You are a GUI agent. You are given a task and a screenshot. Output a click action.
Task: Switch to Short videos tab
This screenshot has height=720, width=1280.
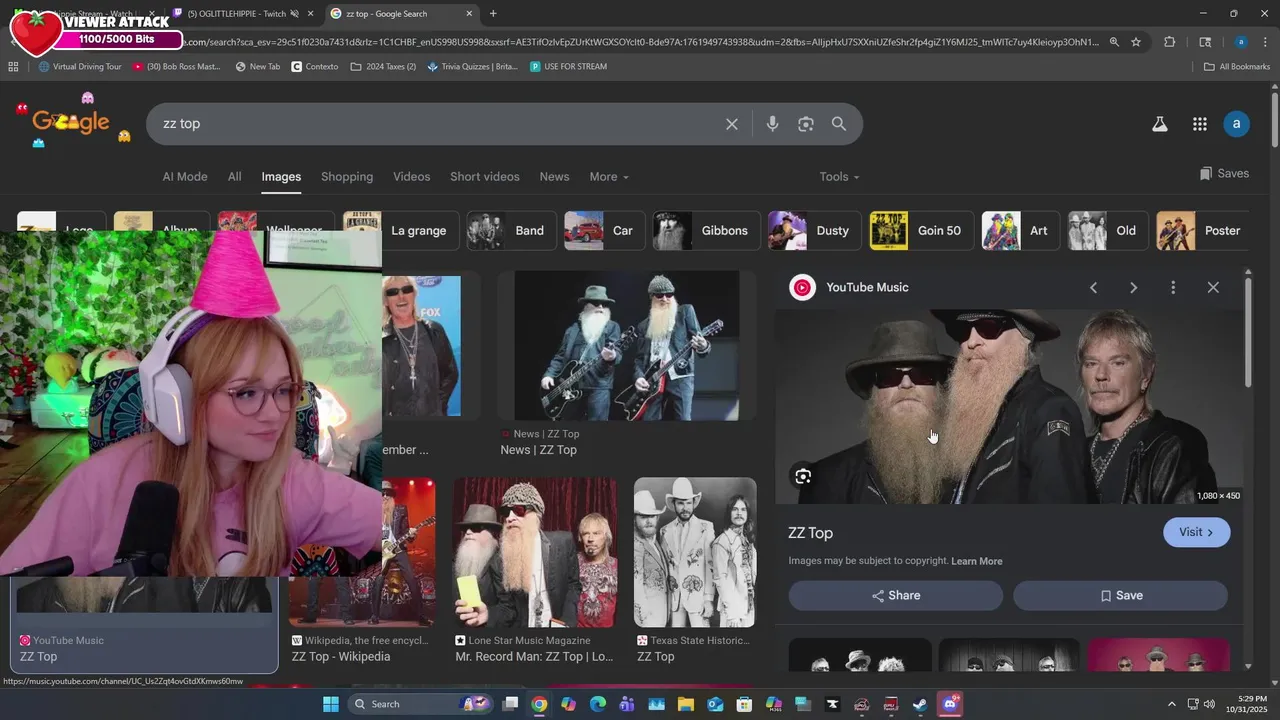pyautogui.click(x=485, y=177)
